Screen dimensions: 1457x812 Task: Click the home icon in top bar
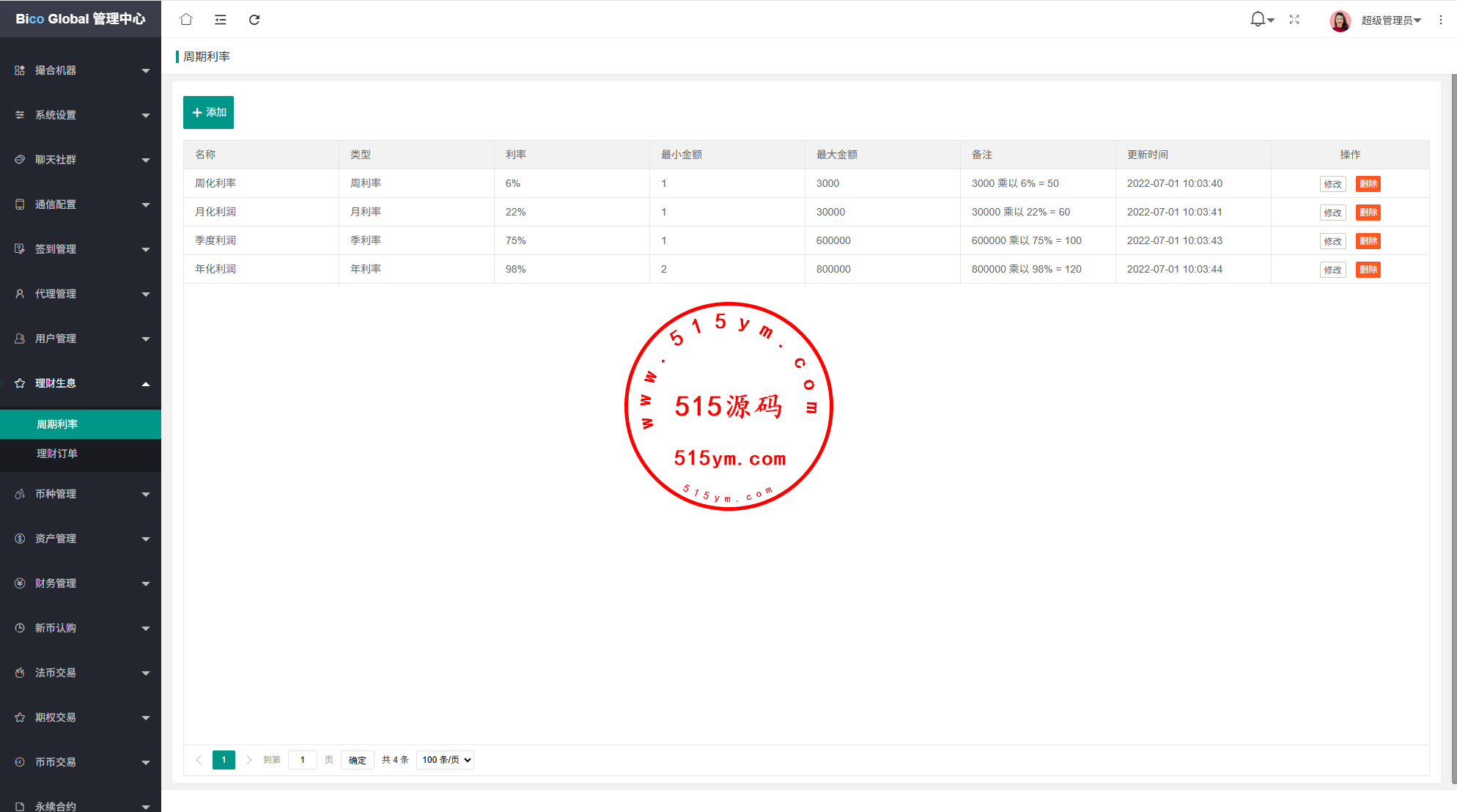coord(186,20)
